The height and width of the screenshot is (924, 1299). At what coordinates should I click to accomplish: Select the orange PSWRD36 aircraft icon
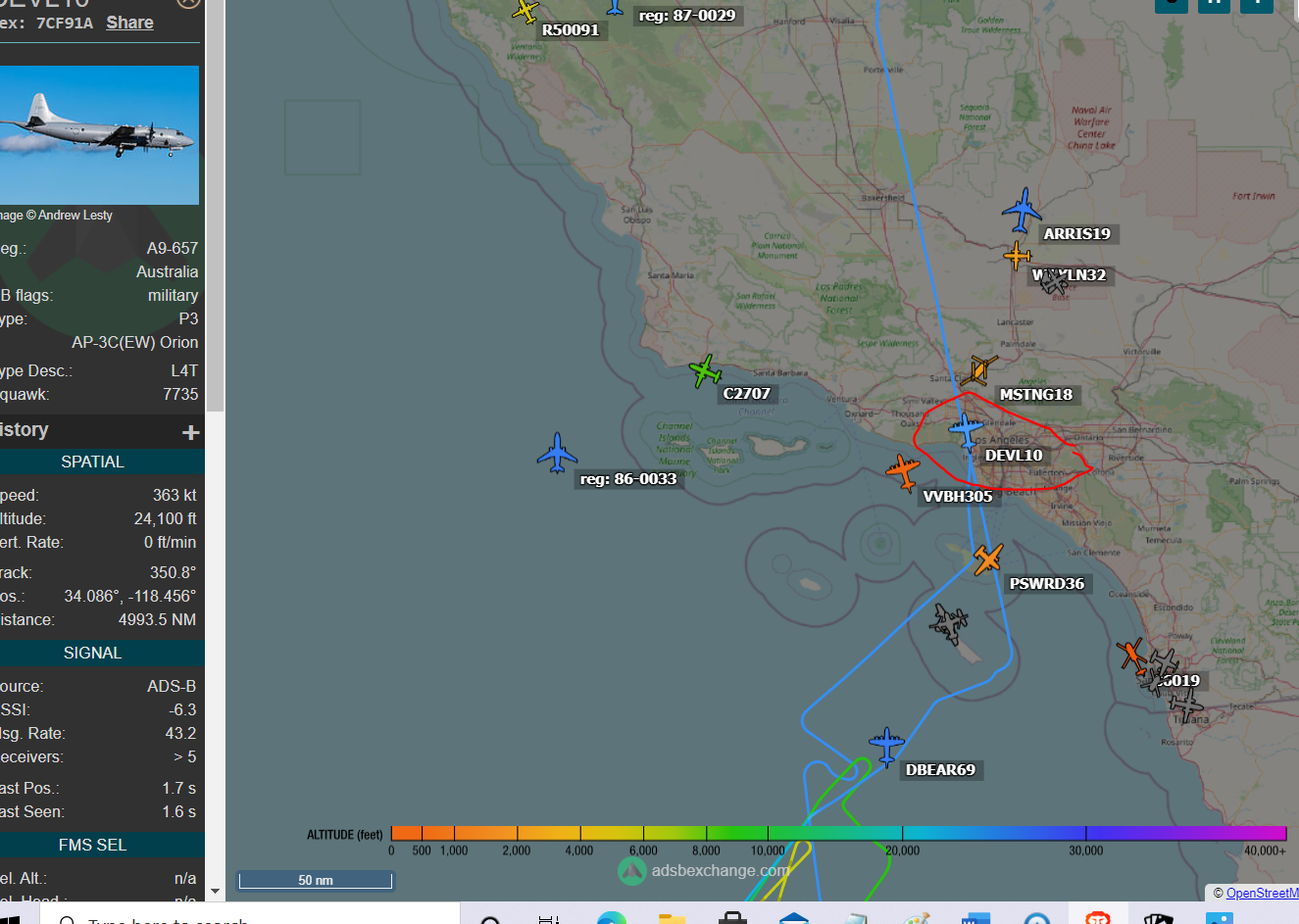point(987,559)
